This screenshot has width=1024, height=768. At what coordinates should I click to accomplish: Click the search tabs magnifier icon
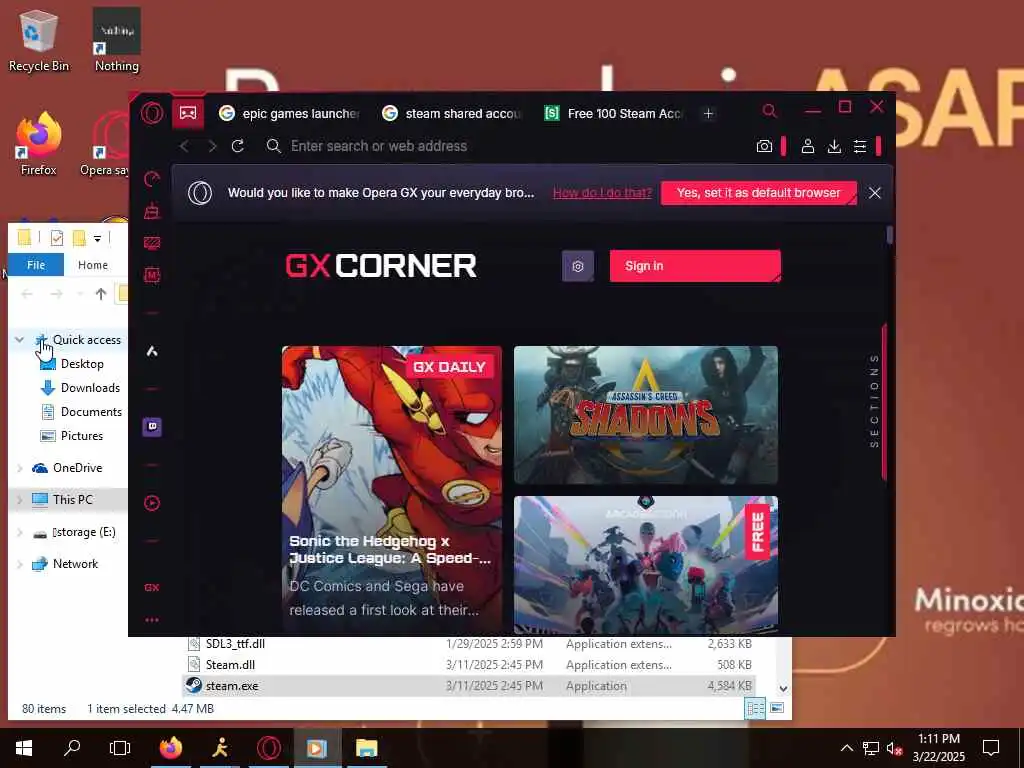(769, 111)
